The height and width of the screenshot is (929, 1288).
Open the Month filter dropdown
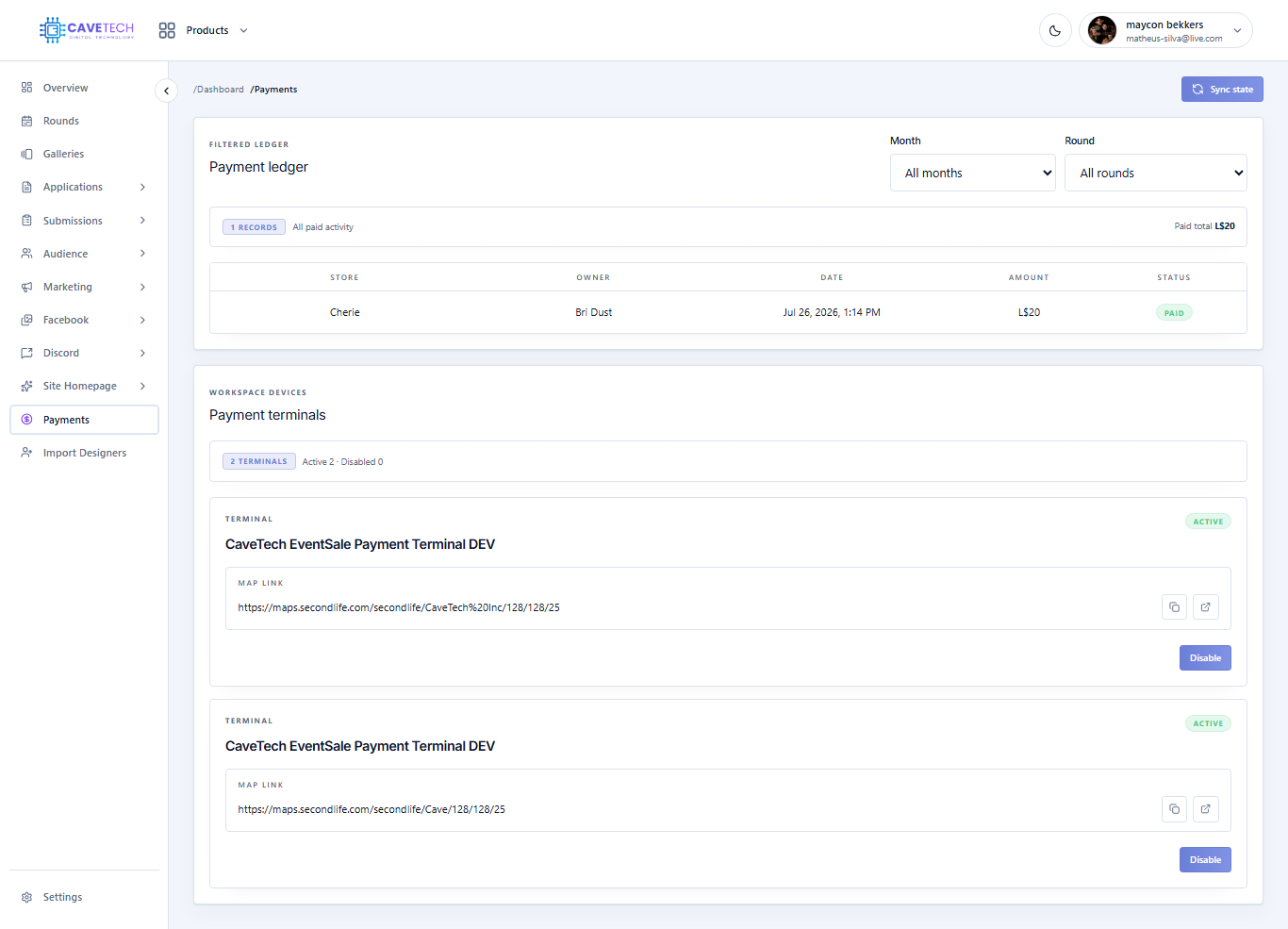[973, 173]
